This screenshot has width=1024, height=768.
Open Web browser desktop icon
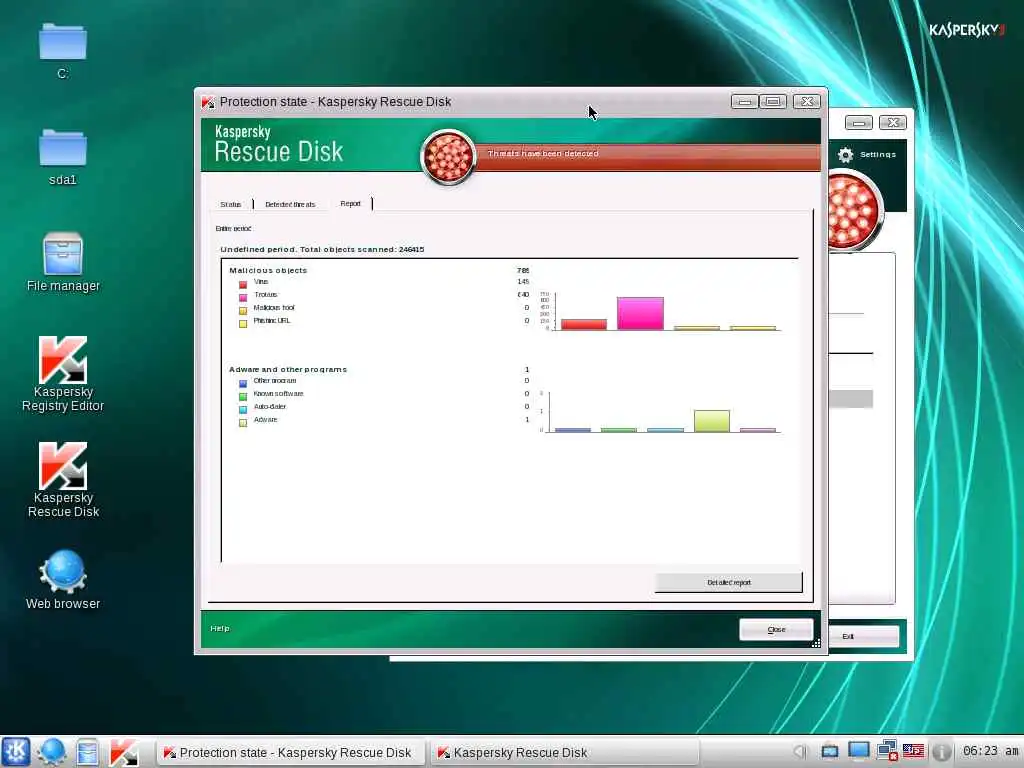coord(63,580)
